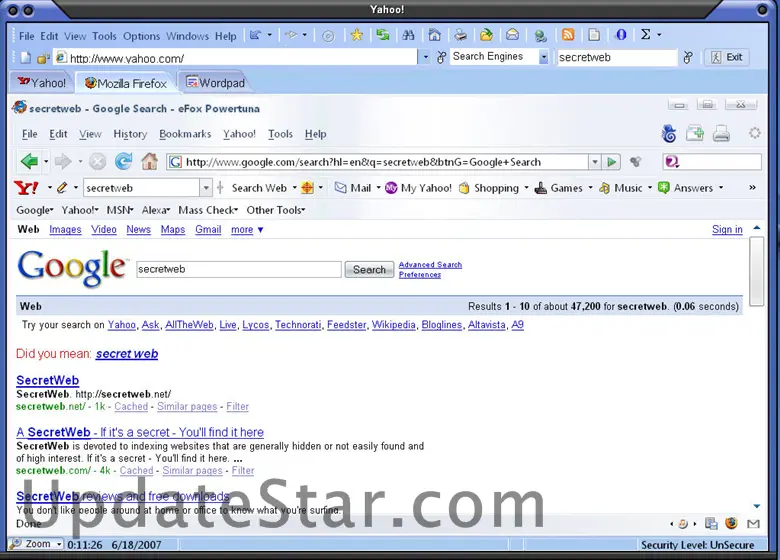Open the Firefox Bookmarks menu
Image resolution: width=780 pixels, height=560 pixels.
point(185,134)
